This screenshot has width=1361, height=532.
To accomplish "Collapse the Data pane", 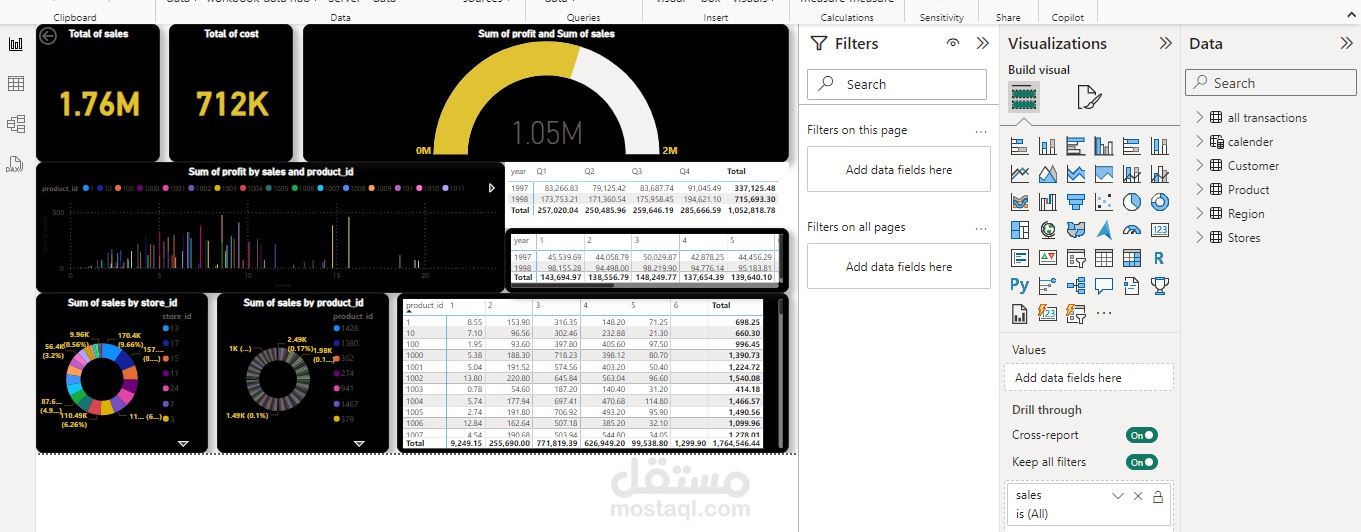I will click(x=1346, y=43).
